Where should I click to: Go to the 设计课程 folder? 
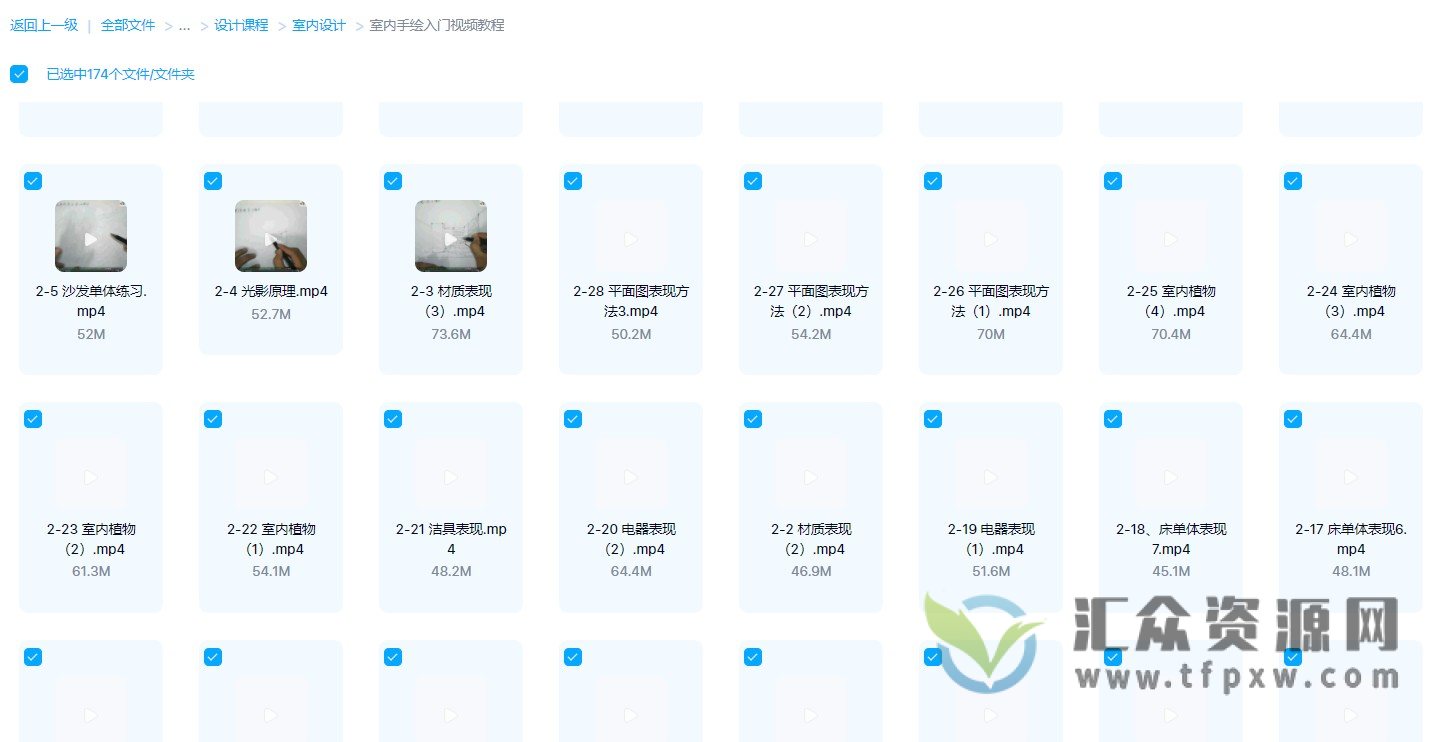pos(241,25)
